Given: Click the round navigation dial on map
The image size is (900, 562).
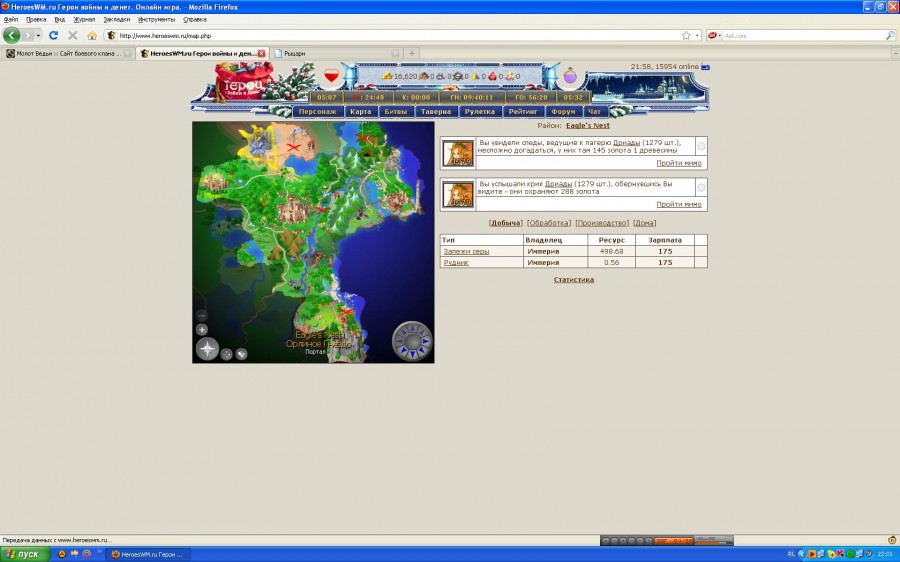Looking at the screenshot, I should [412, 340].
